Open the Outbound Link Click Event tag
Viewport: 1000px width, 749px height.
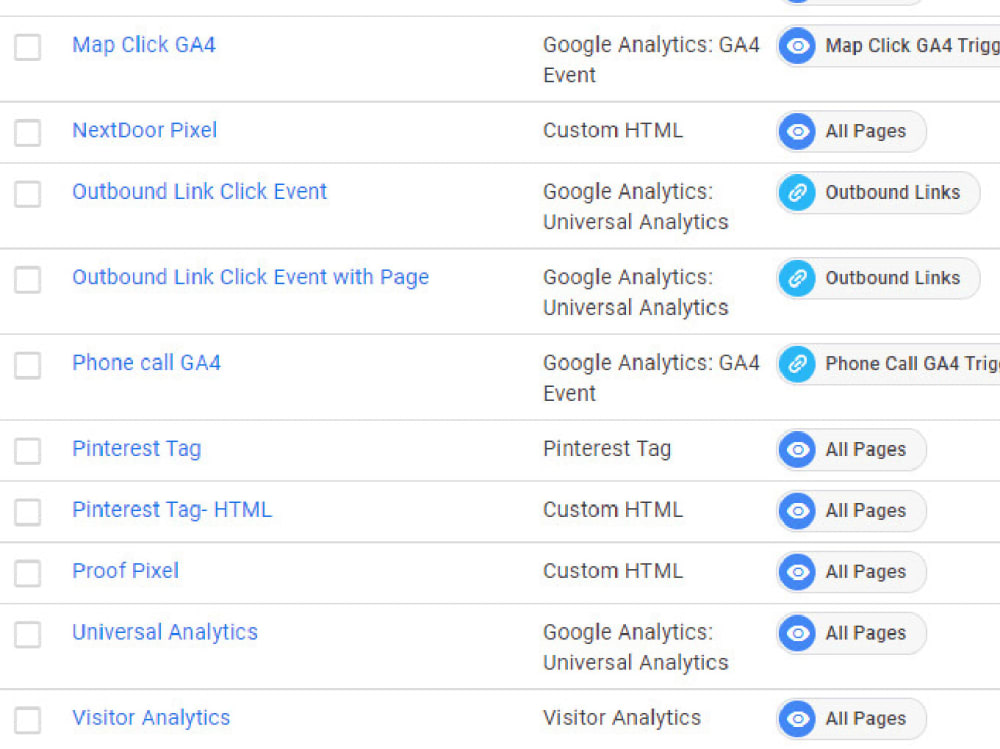click(x=198, y=192)
